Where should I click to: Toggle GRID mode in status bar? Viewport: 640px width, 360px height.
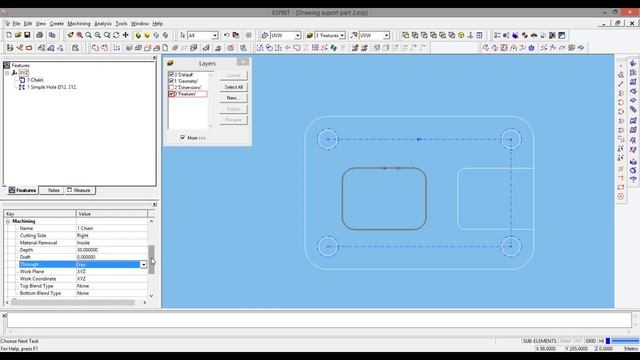(590, 341)
